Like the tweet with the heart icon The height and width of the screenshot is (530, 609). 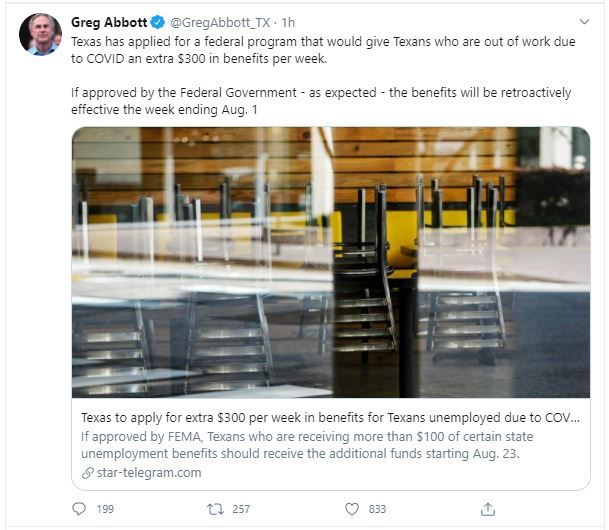[352, 509]
